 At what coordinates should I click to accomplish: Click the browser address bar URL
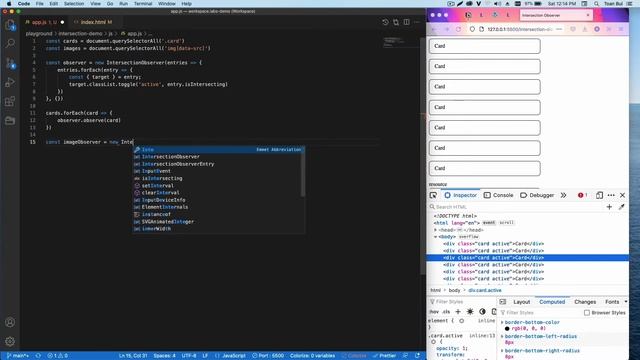click(520, 29)
